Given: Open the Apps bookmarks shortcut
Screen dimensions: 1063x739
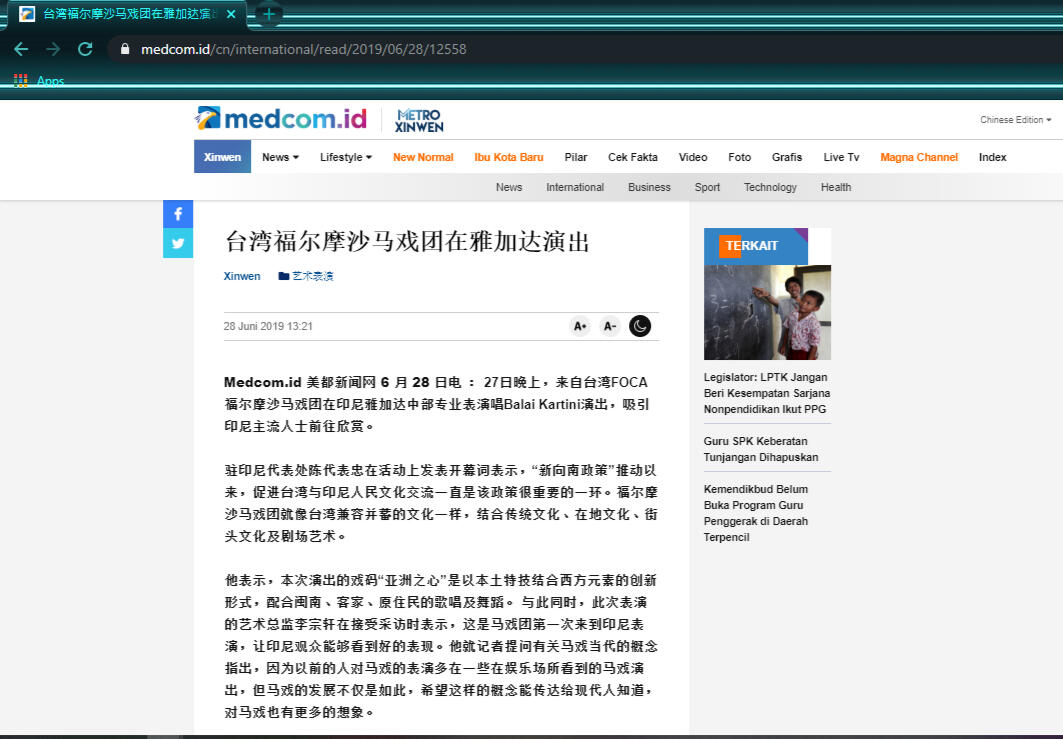Looking at the screenshot, I should [39, 81].
